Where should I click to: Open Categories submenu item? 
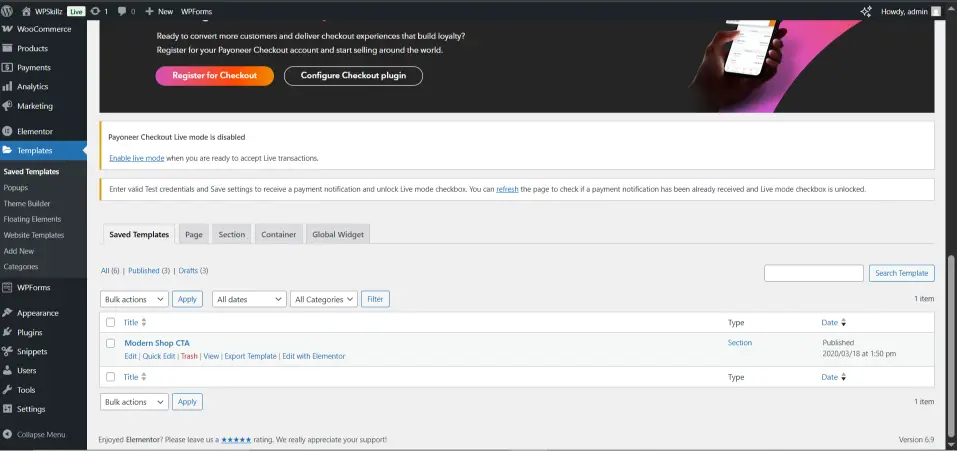pos(21,267)
